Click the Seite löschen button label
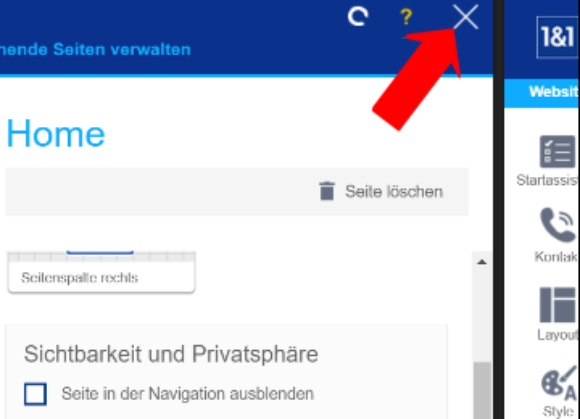Image resolution: width=580 pixels, height=419 pixels. pos(394,192)
